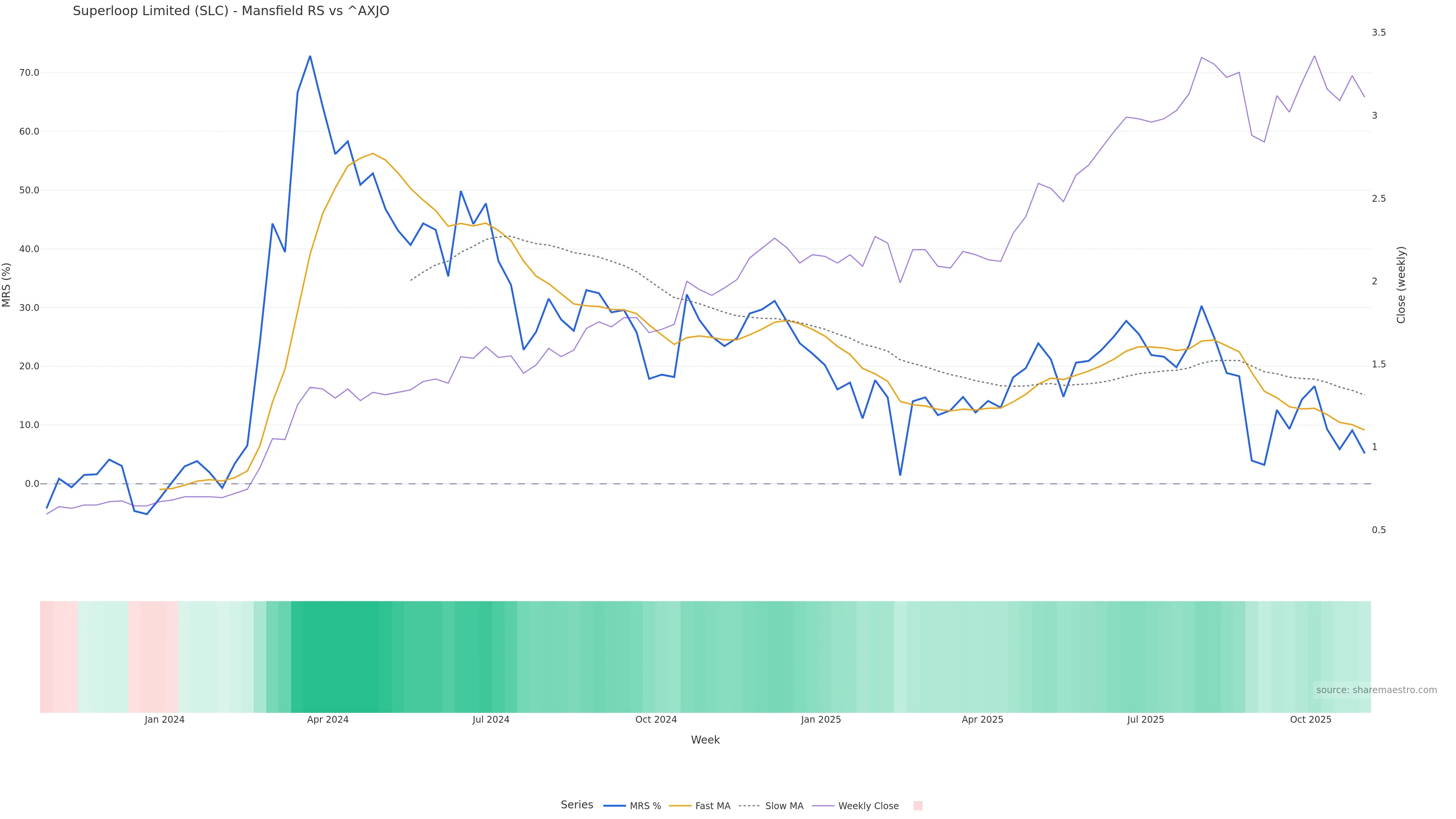Select the Apr 2024 x-axis tick label

[328, 720]
